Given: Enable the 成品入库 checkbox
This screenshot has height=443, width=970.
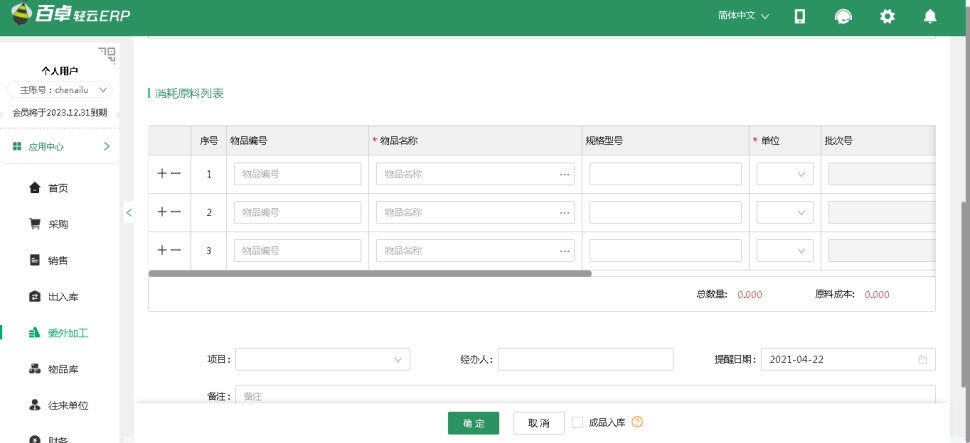Looking at the screenshot, I should coord(578,423).
